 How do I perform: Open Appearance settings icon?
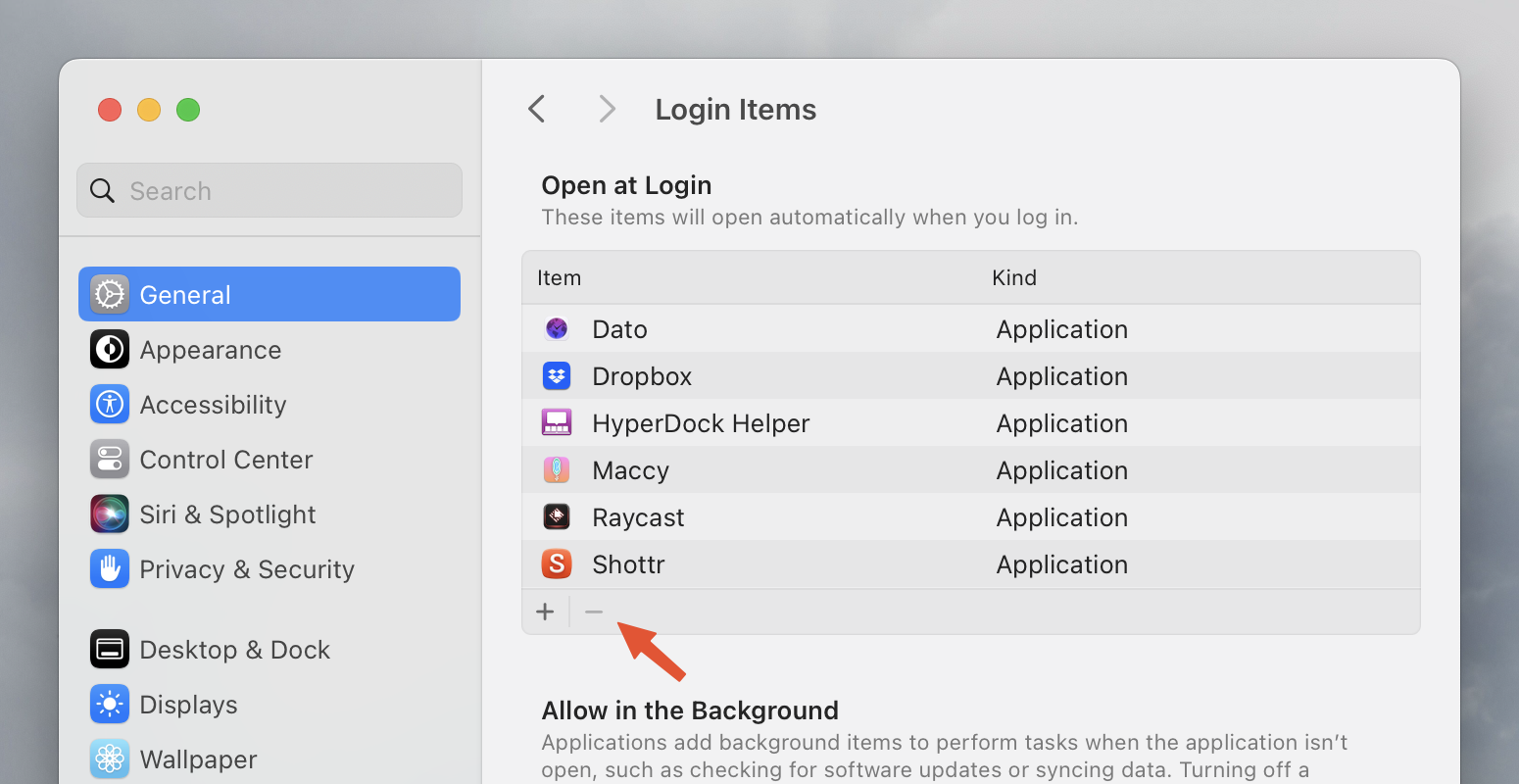coord(110,350)
